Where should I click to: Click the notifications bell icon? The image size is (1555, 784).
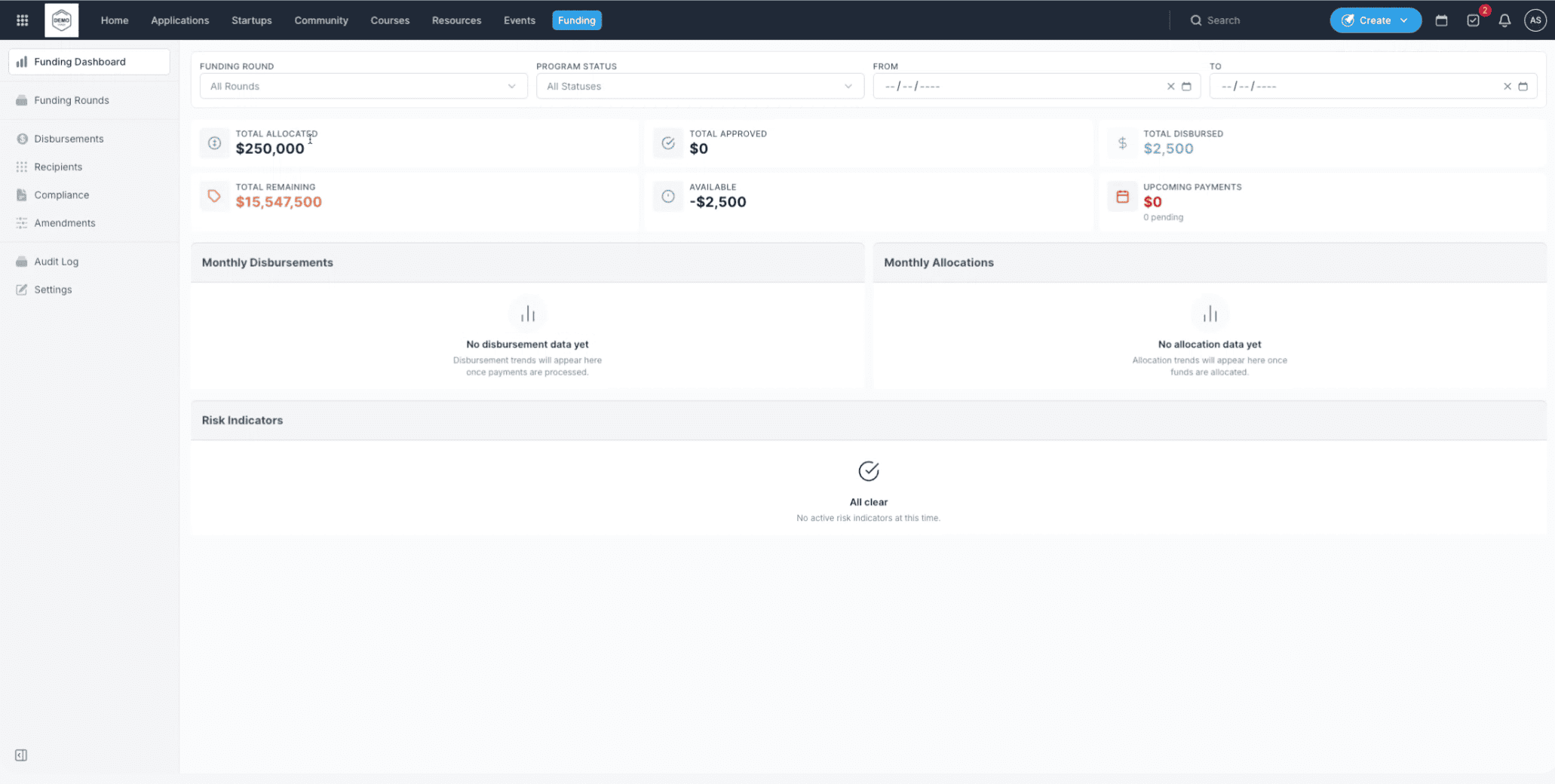click(1504, 20)
